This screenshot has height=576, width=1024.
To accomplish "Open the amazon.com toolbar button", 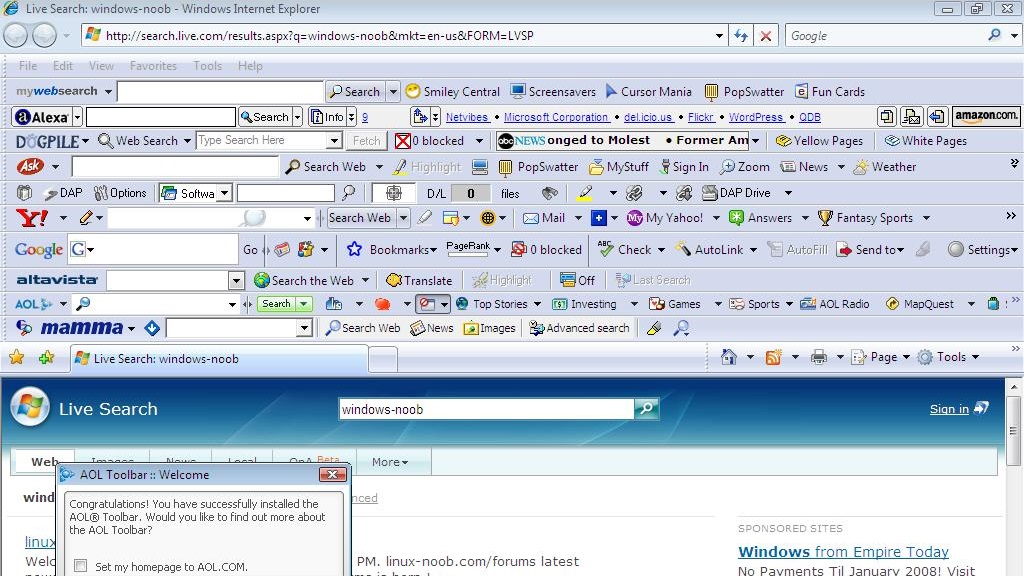I will tap(985, 116).
